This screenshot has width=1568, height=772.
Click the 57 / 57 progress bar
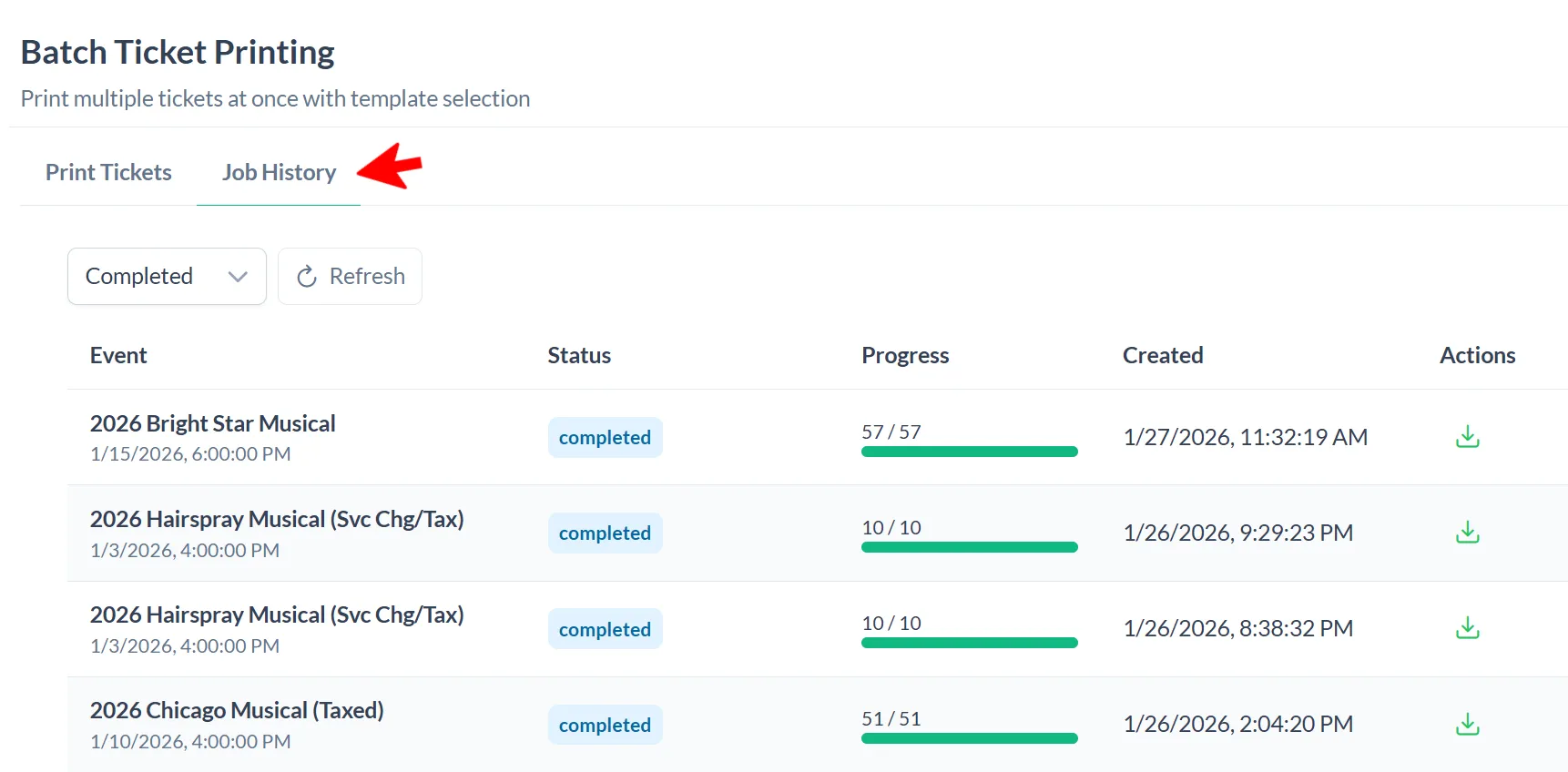tap(969, 452)
